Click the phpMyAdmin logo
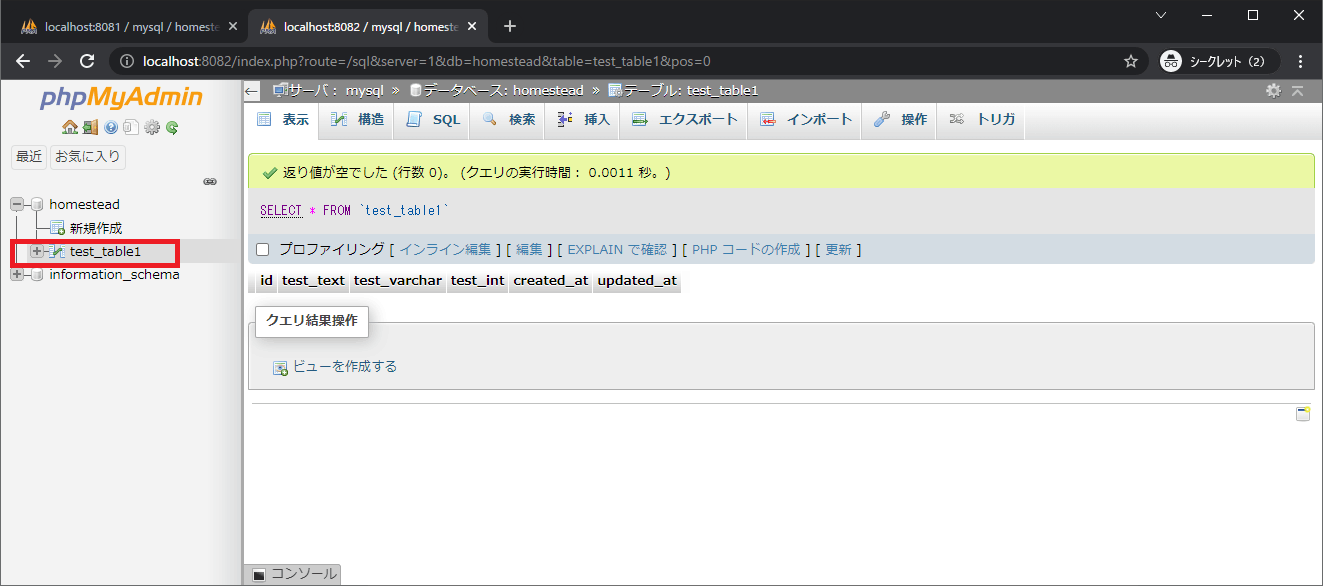Viewport: 1323px width, 586px height. [x=121, y=97]
